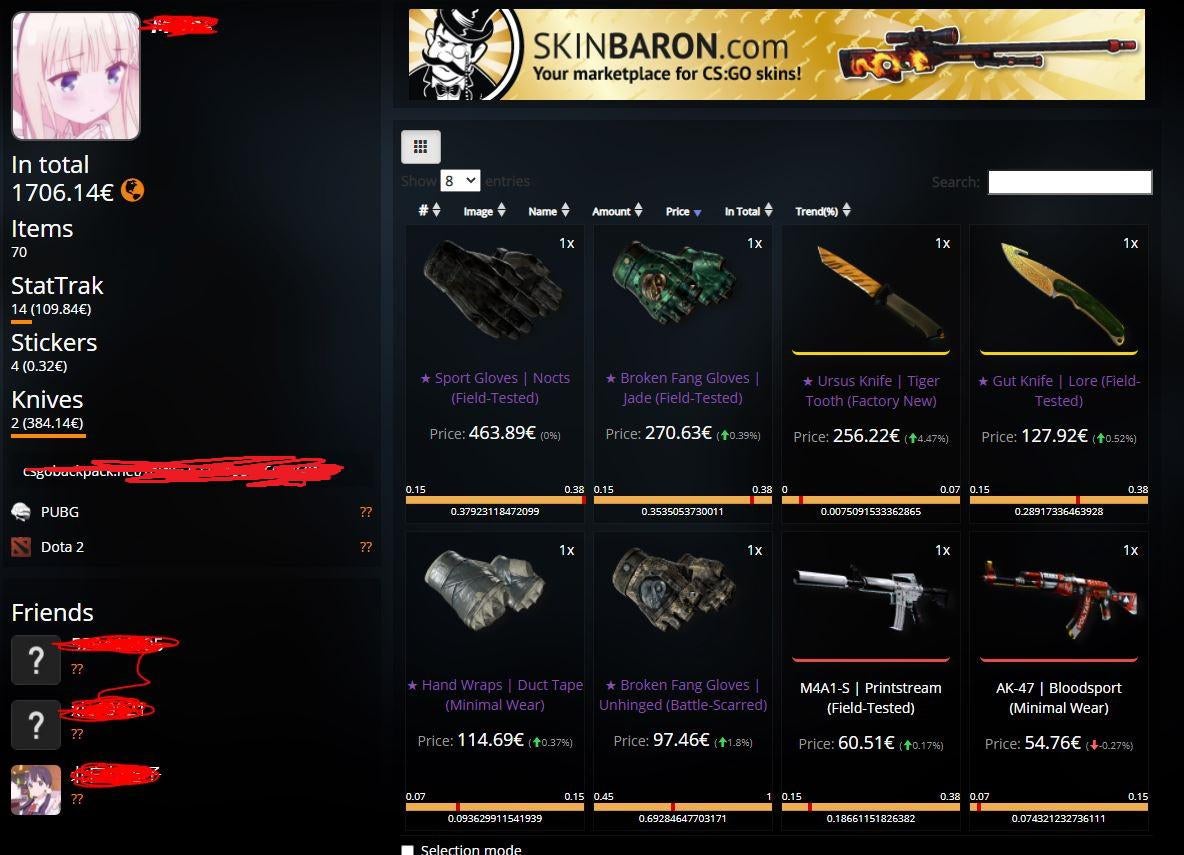Sort the table by Name column
The height and width of the screenshot is (855, 1184).
coord(549,211)
